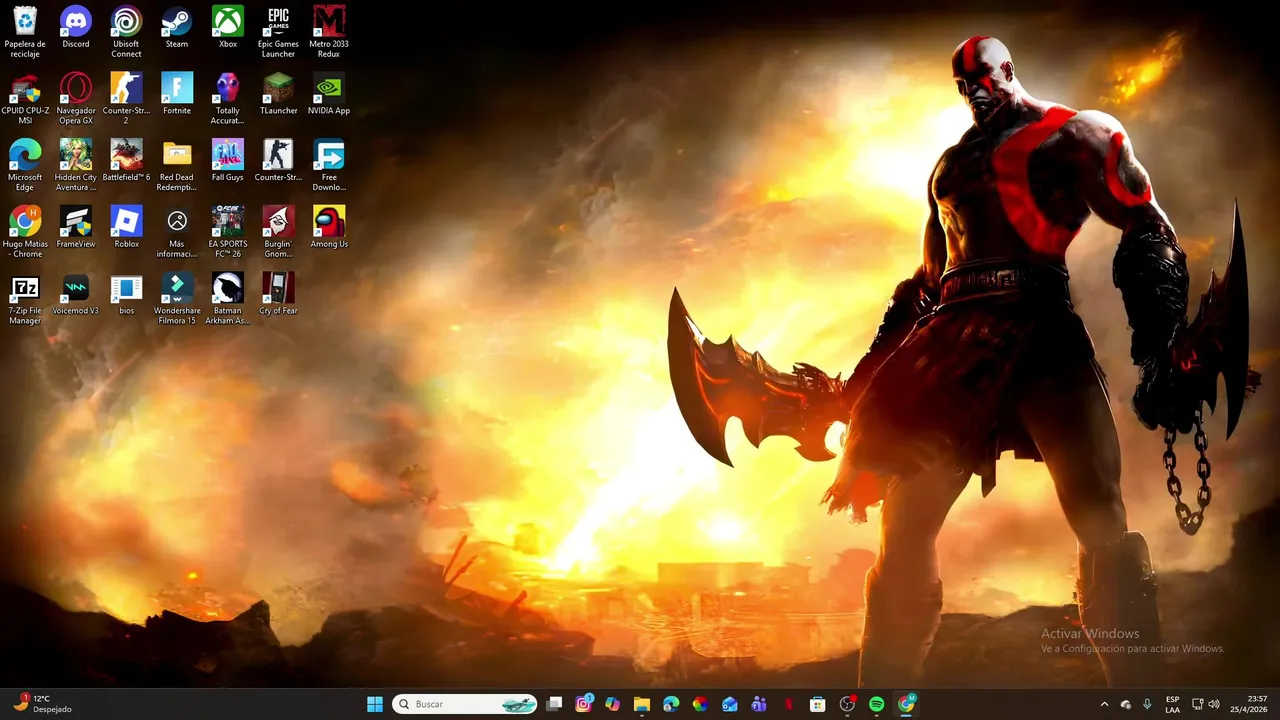The width and height of the screenshot is (1280, 720).
Task: Select the NVIDIA App shortcut
Action: pos(329,94)
